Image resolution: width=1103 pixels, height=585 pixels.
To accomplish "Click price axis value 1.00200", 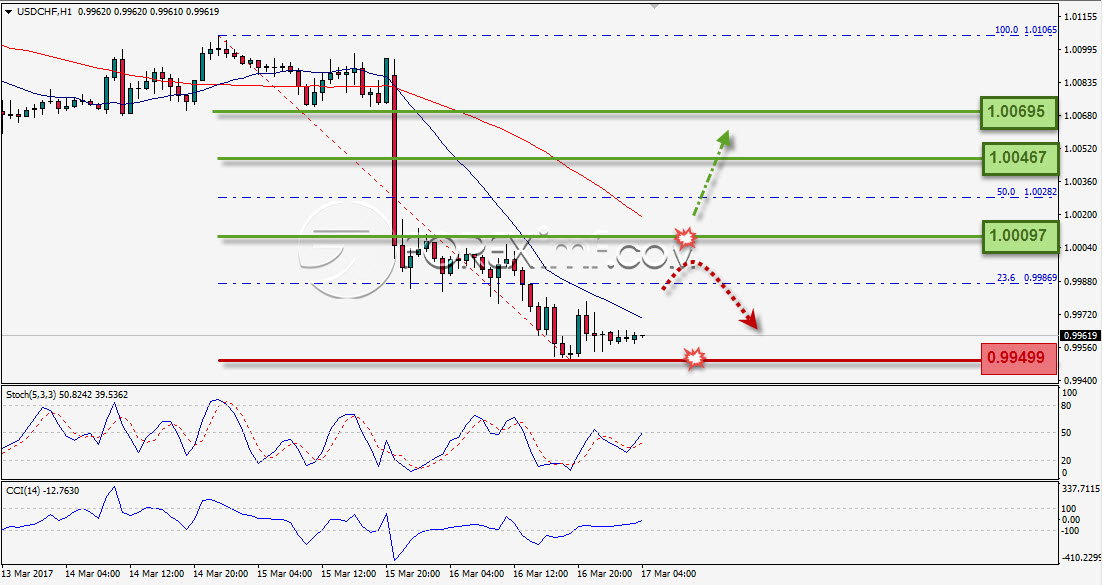I will click(x=1081, y=214).
